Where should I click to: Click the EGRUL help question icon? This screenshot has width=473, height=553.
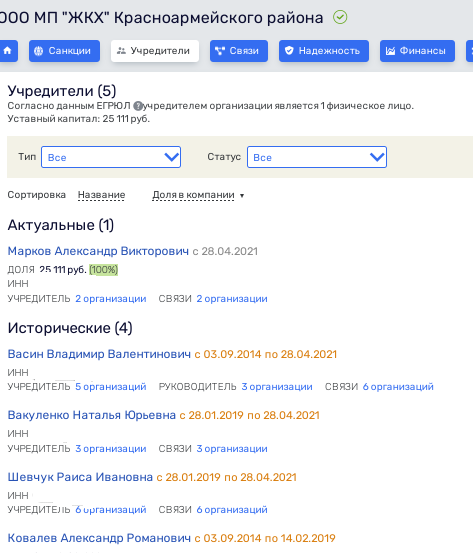[138, 106]
